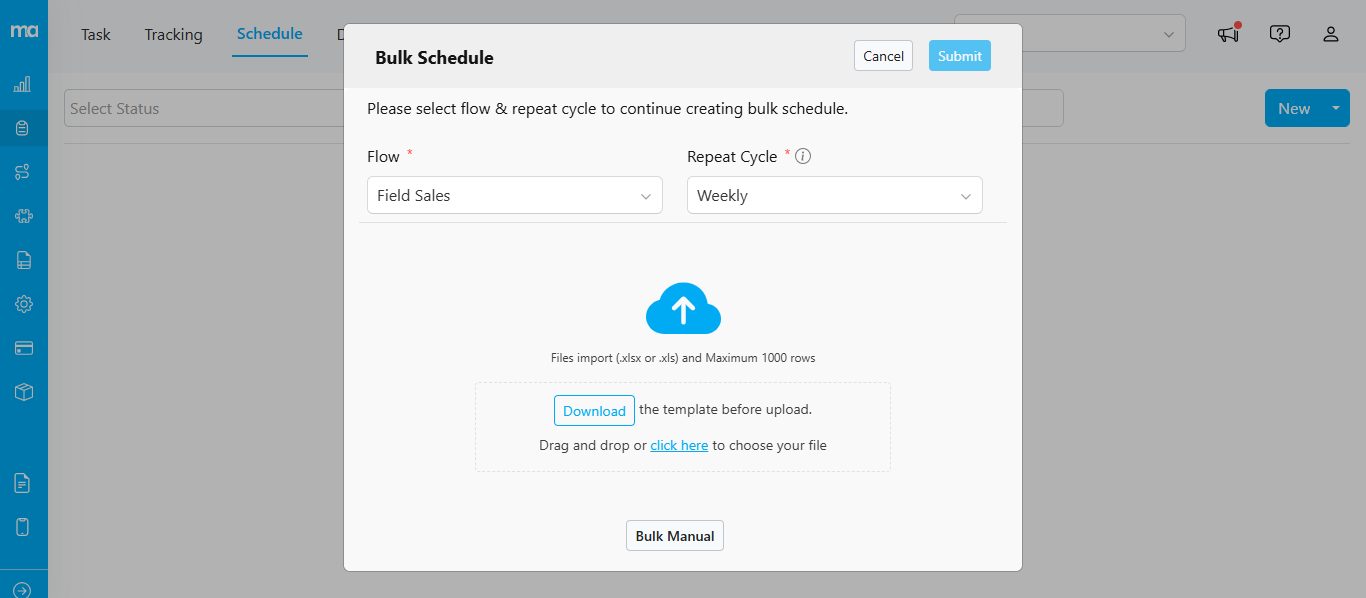Click the Repeat Cycle info icon
Viewport: 1366px width, 598px height.
click(803, 157)
